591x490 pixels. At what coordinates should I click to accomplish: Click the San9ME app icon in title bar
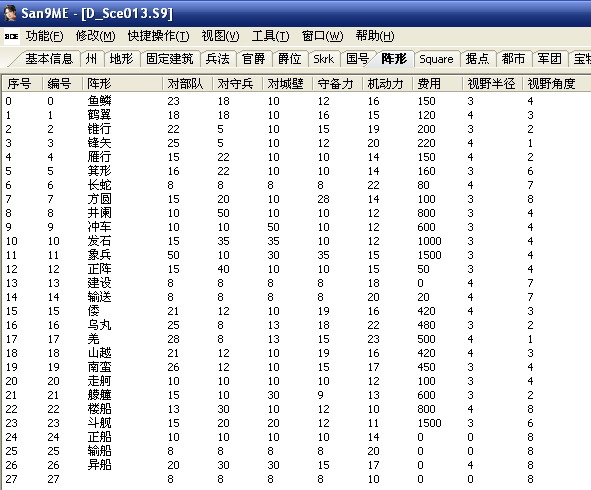10,13
